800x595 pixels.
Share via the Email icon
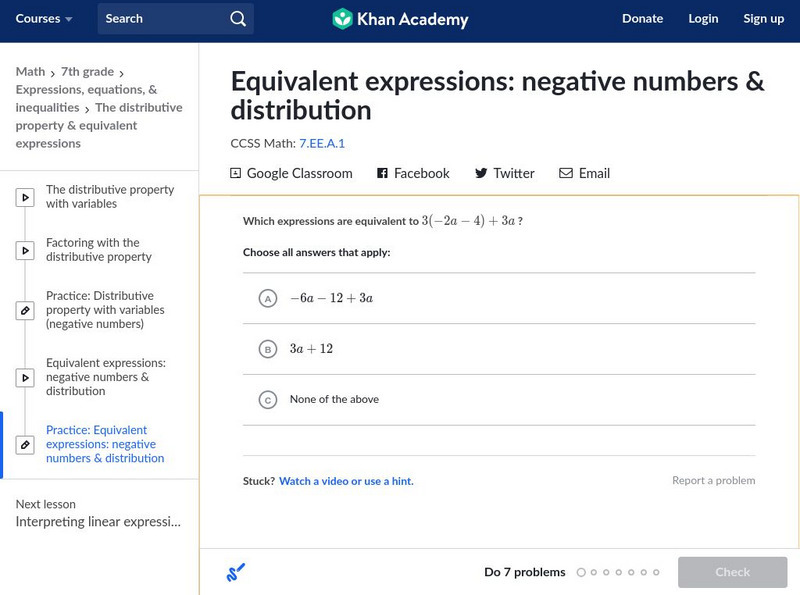pyautogui.click(x=567, y=173)
